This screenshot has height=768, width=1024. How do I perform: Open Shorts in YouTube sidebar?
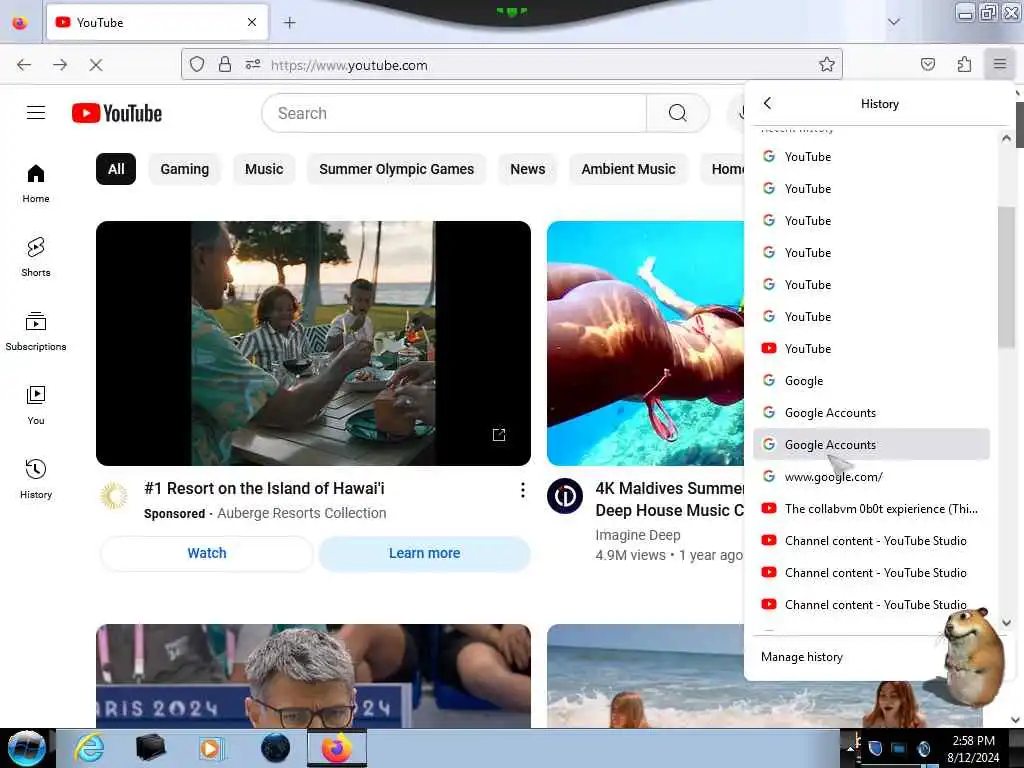tap(36, 257)
